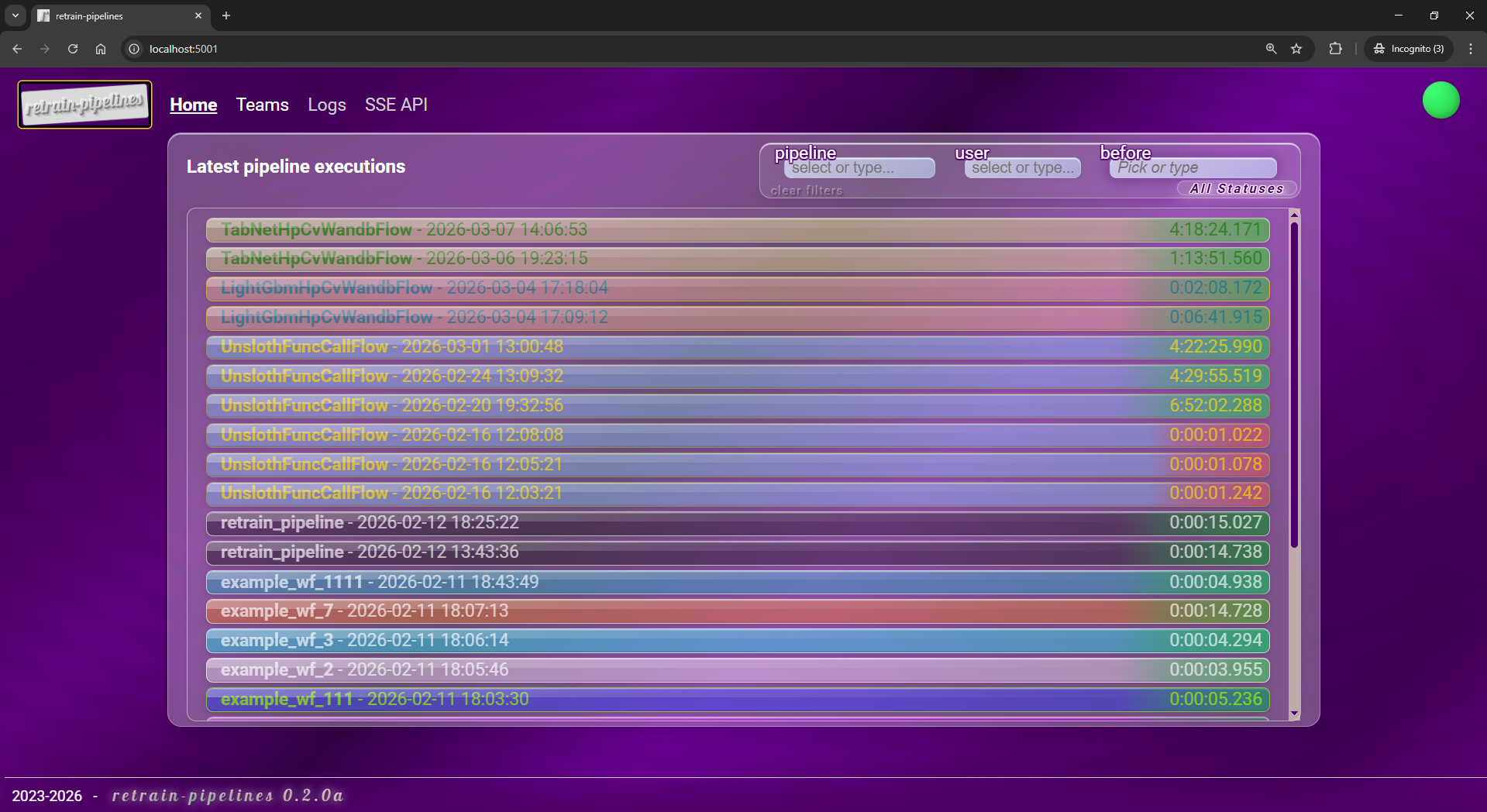The height and width of the screenshot is (812, 1487).
Task: Select retrain_pipeline run at 18:25:22
Action: [738, 523]
